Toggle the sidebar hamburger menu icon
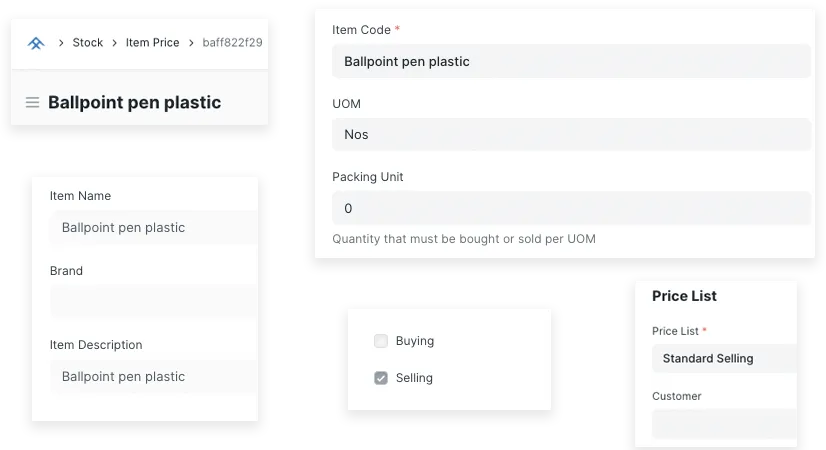 point(32,102)
